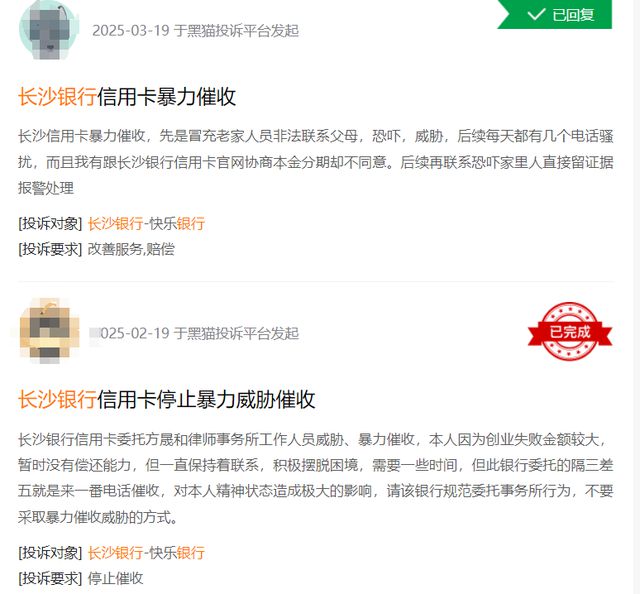Click the green 已回复 status badge

[x=555, y=15]
